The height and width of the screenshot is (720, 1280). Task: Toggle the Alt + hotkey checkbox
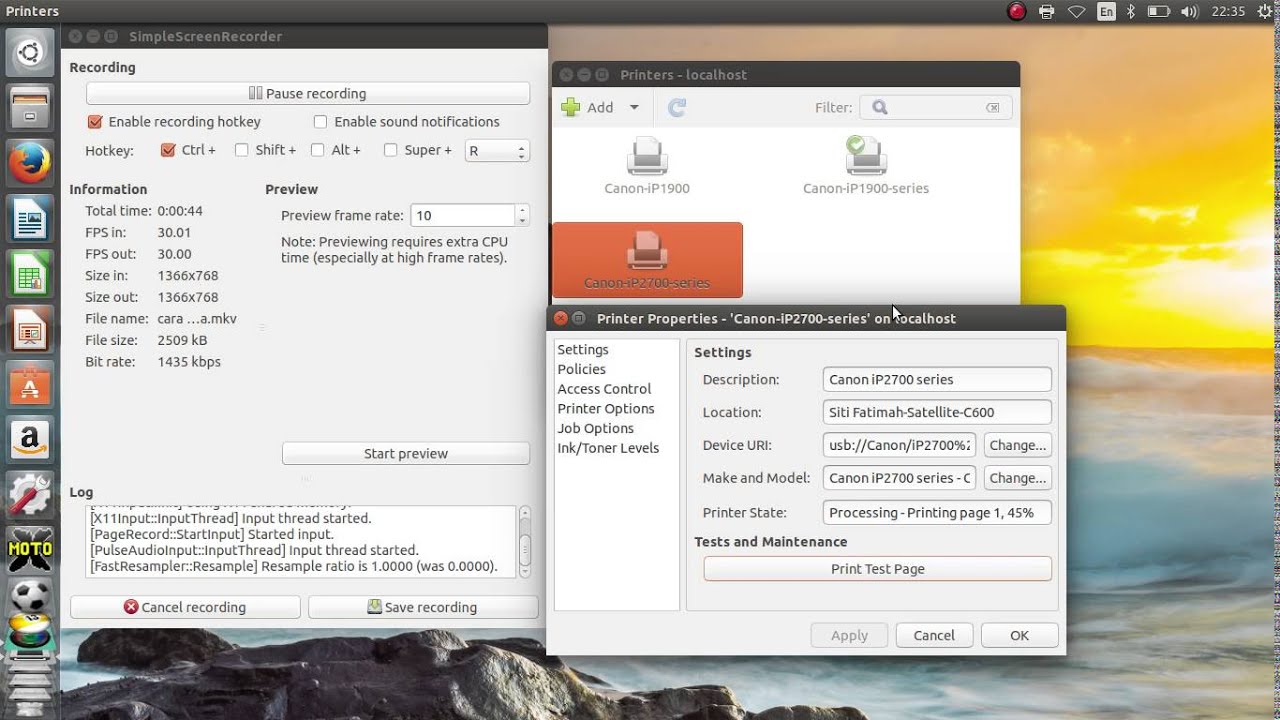click(318, 150)
